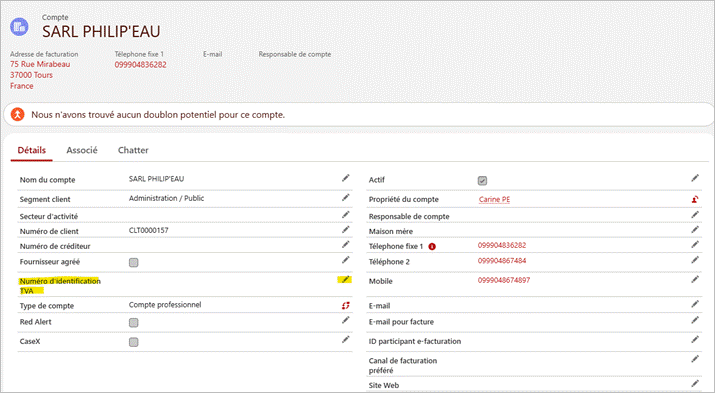Viewport: 715px width, 393px height.
Task: Edit Téléphone 2 pencil icon
Action: coord(694,260)
